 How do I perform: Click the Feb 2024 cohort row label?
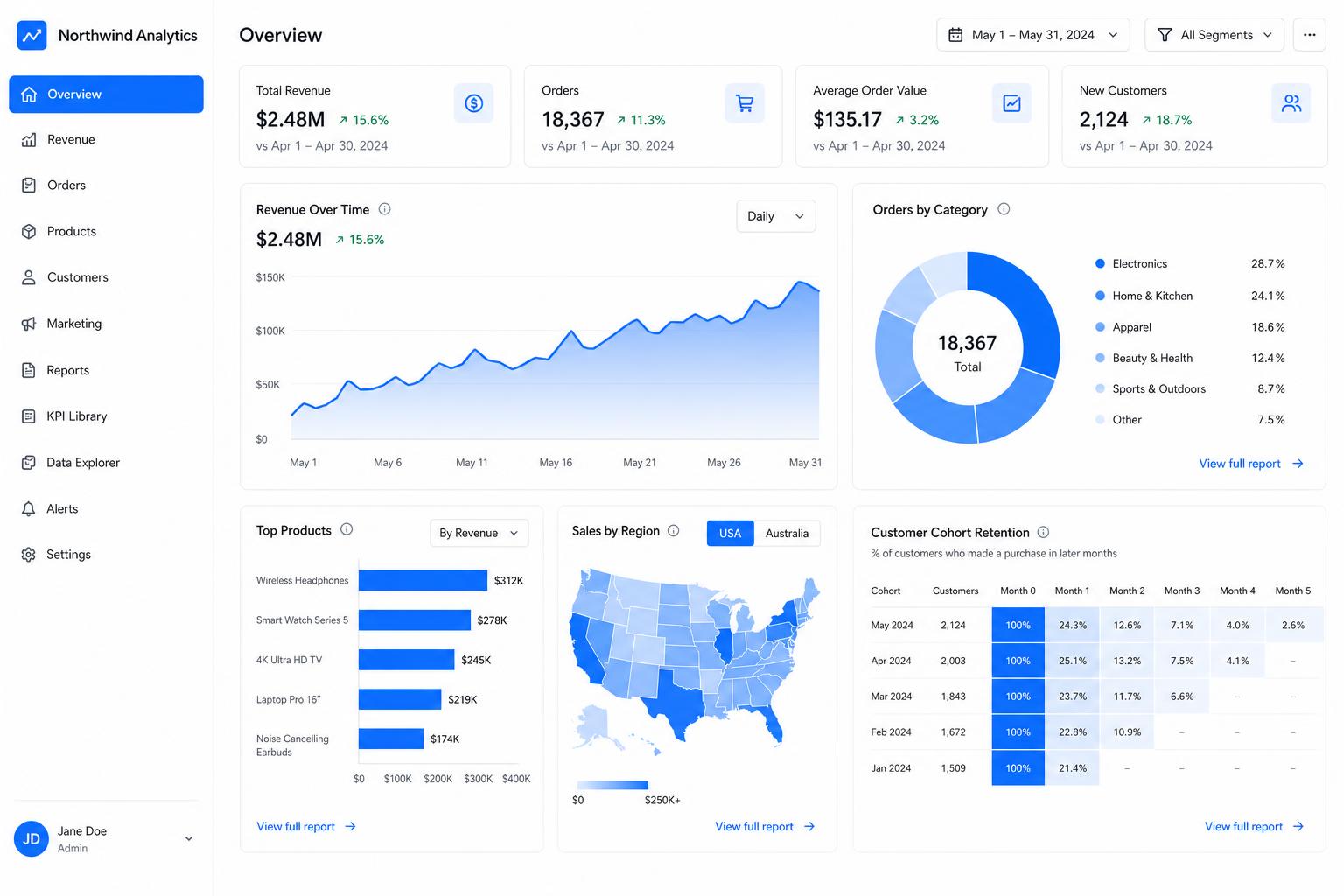pyautogui.click(x=891, y=732)
